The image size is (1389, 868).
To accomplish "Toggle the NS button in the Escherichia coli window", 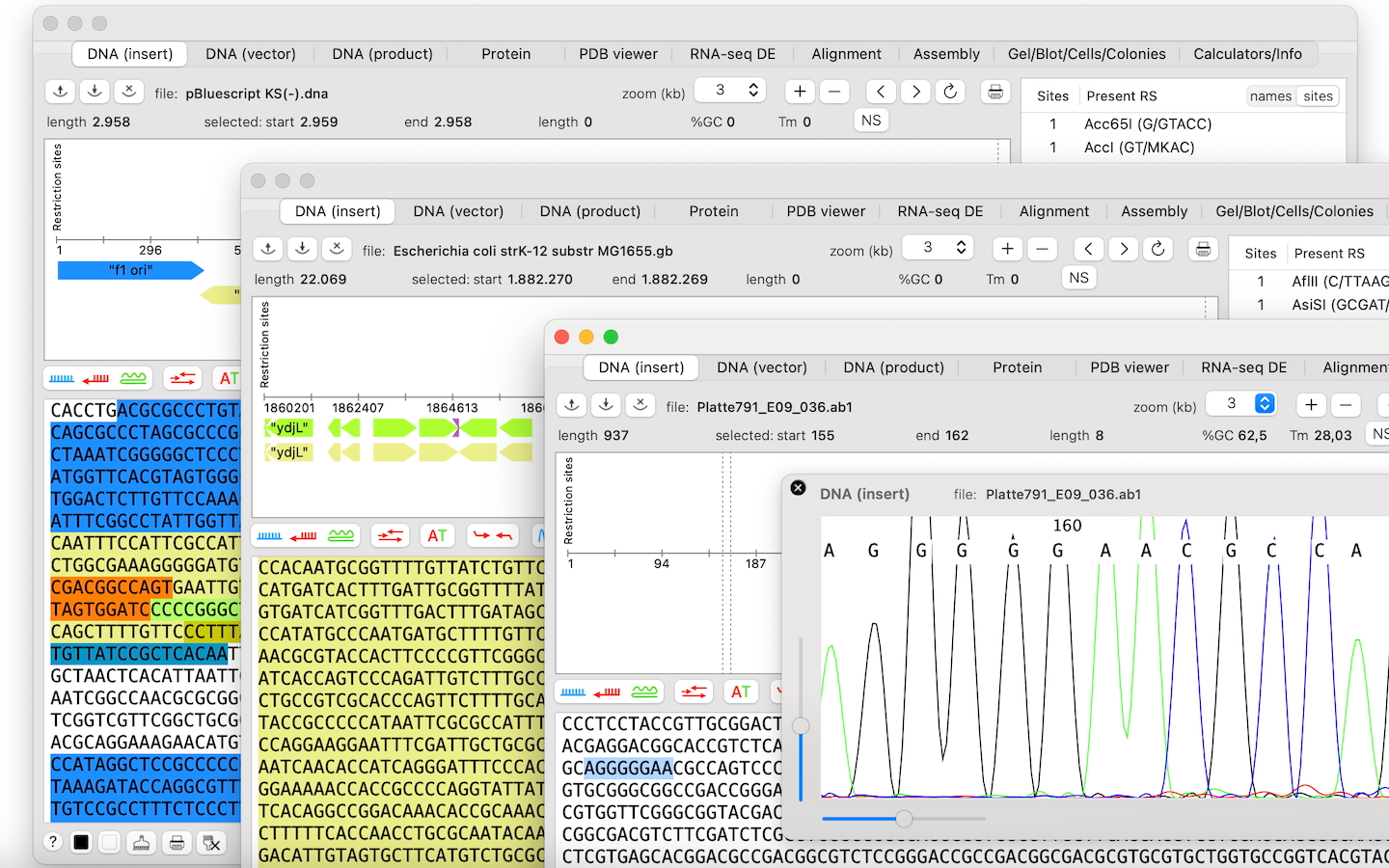I will pos(1078,278).
